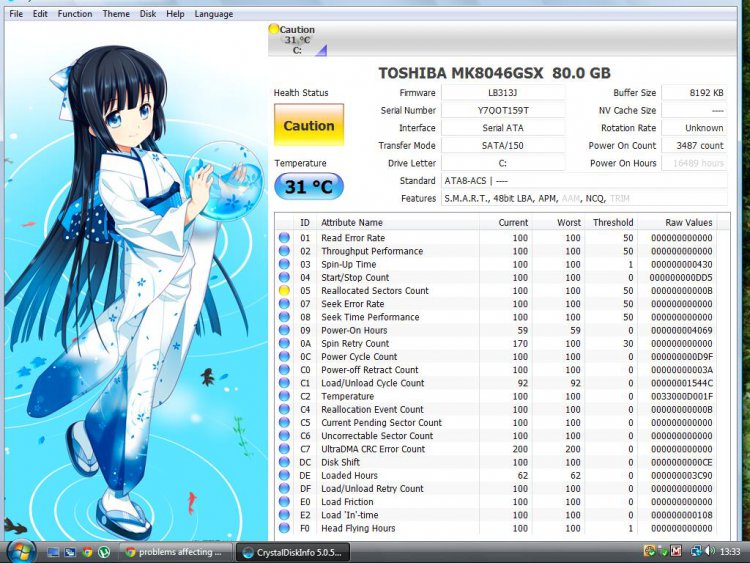Switch to the 'problems affecting' Chrome taskbar button
The width and height of the screenshot is (750, 563).
(x=175, y=552)
